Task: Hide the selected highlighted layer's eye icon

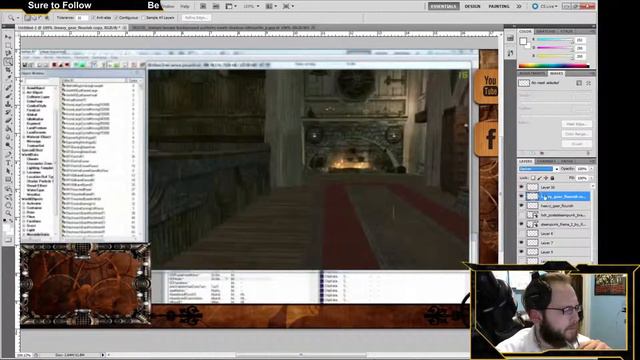Action: pyautogui.click(x=521, y=196)
